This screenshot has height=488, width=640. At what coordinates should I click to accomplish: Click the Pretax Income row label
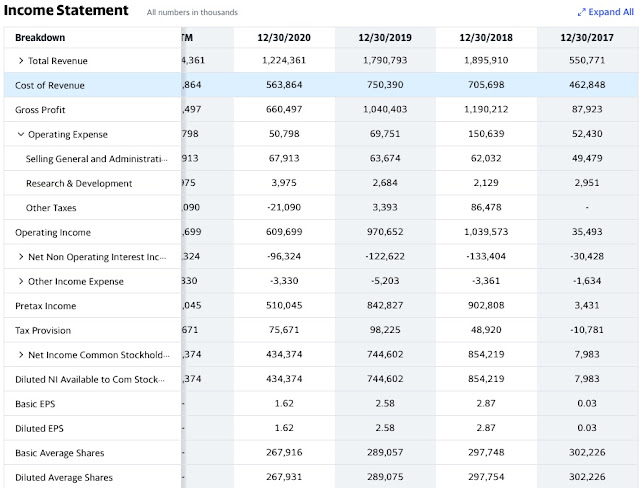[46, 306]
